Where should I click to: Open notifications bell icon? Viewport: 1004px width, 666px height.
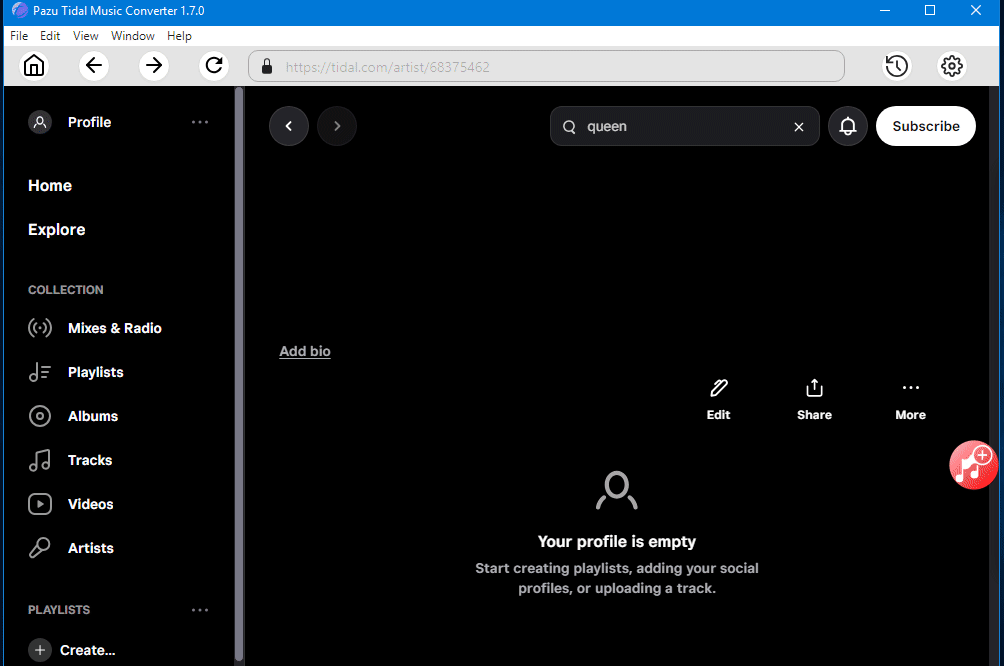coord(847,127)
